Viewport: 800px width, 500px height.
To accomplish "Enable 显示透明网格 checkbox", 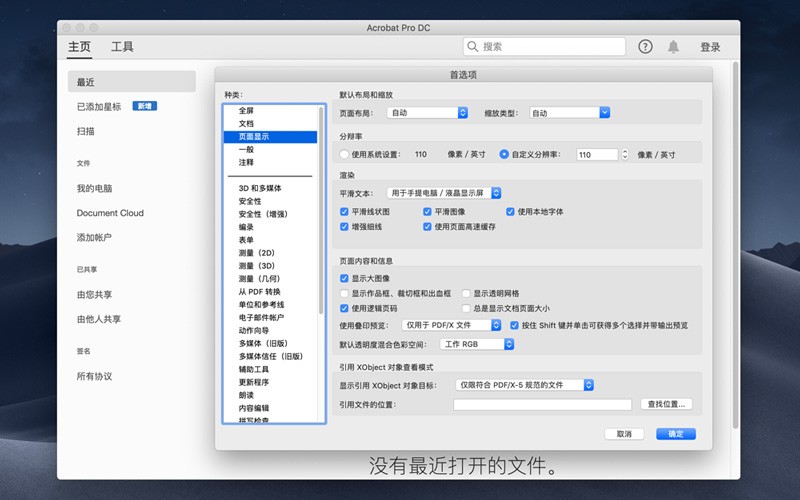I will (x=466, y=293).
